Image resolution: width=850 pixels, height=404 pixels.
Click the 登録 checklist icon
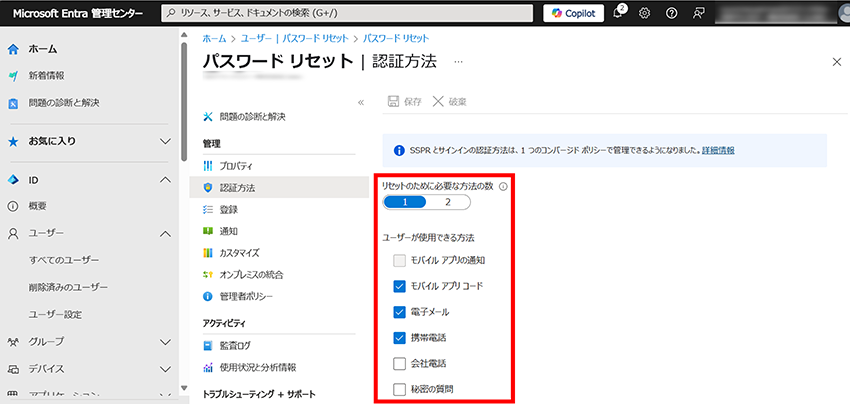[x=208, y=209]
